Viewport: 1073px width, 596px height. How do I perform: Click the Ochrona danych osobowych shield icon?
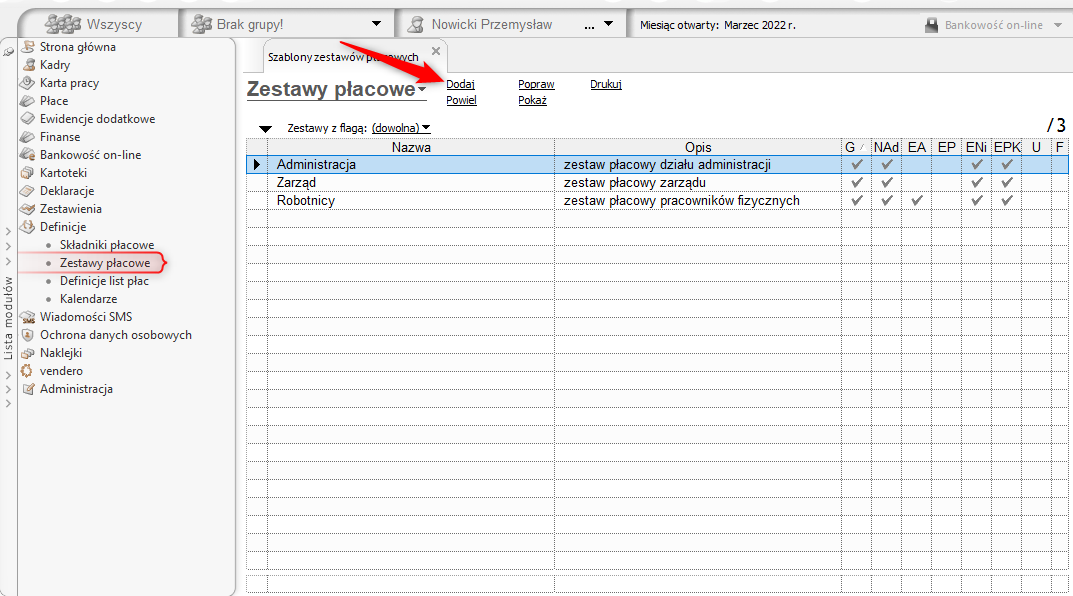coord(27,335)
